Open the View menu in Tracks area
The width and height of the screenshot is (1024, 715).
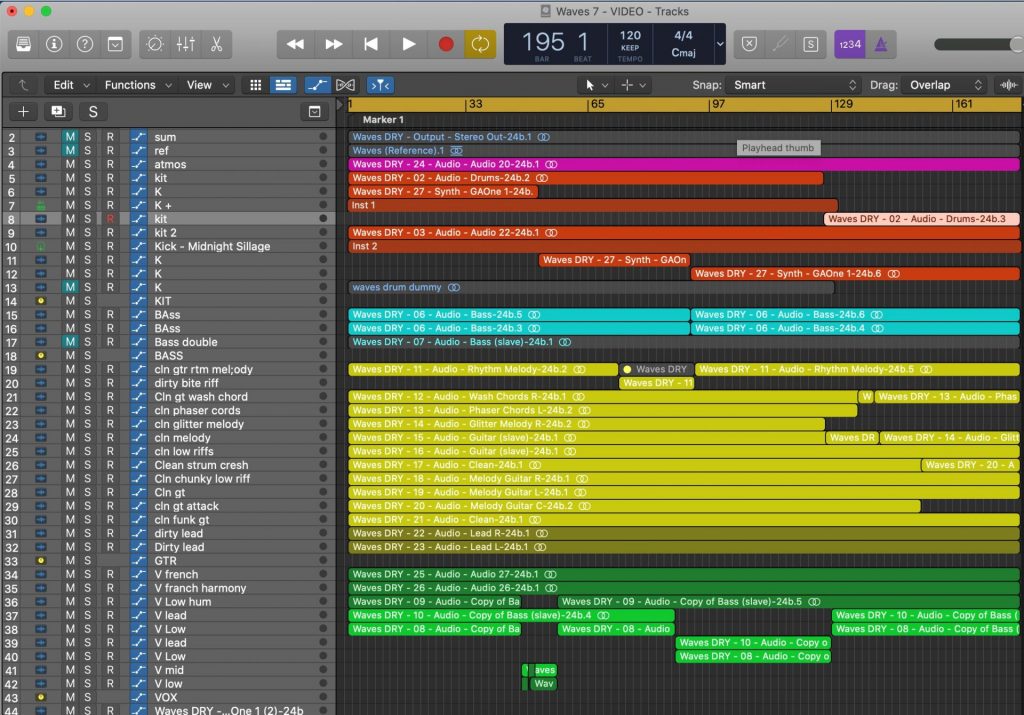pos(207,85)
